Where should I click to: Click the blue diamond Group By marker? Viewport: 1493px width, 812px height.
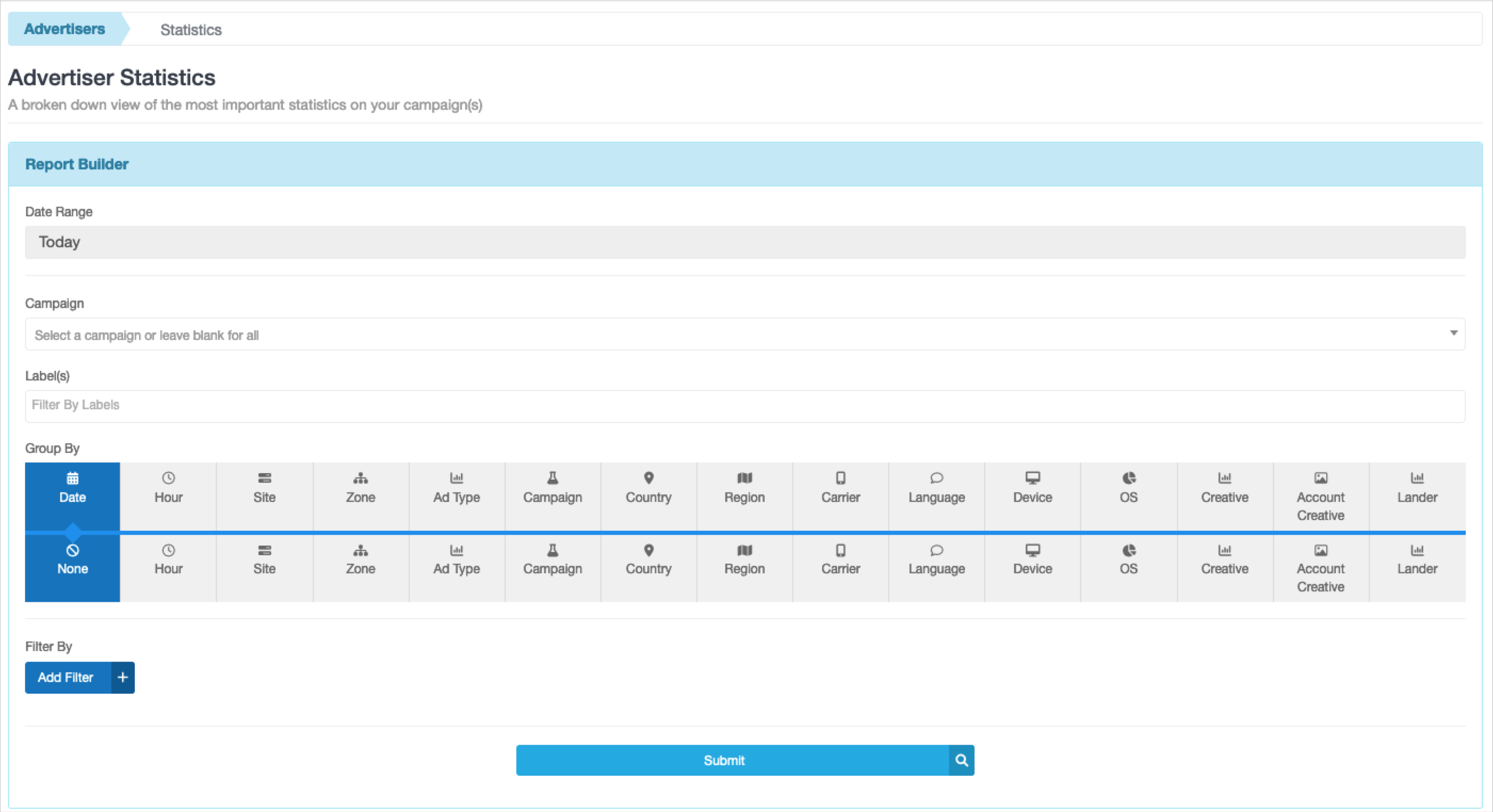72,532
